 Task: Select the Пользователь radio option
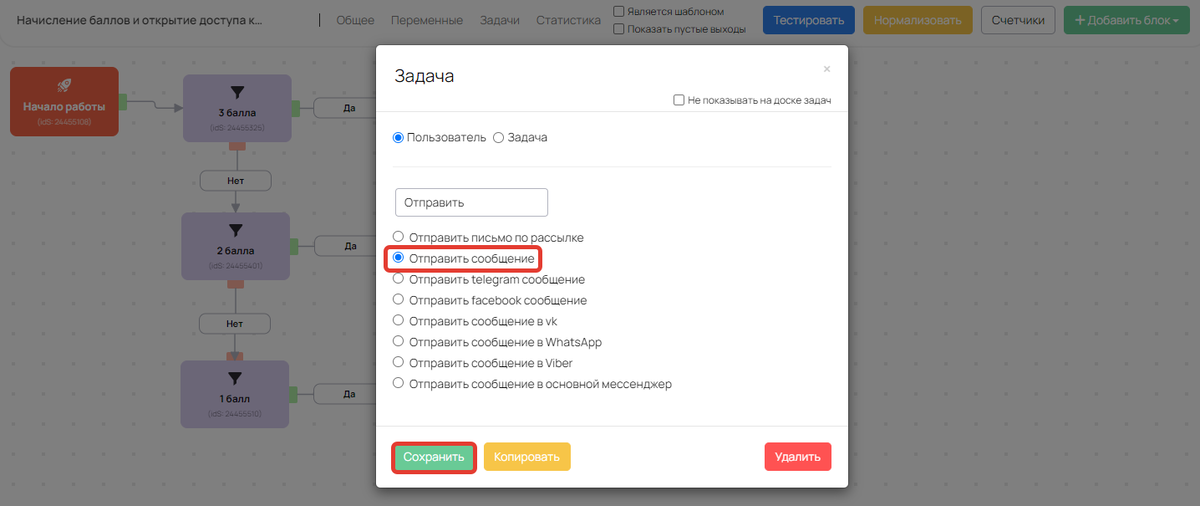[399, 137]
